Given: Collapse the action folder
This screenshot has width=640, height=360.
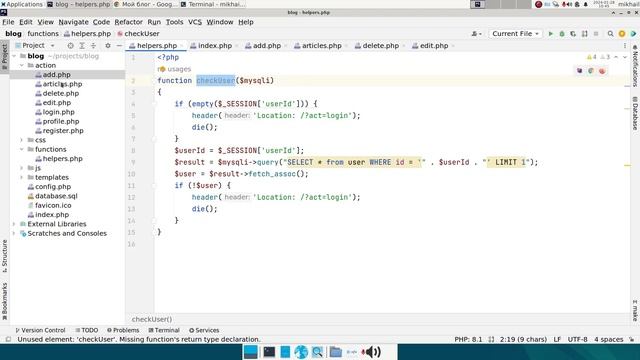Looking at the screenshot, I should (x=22, y=65).
